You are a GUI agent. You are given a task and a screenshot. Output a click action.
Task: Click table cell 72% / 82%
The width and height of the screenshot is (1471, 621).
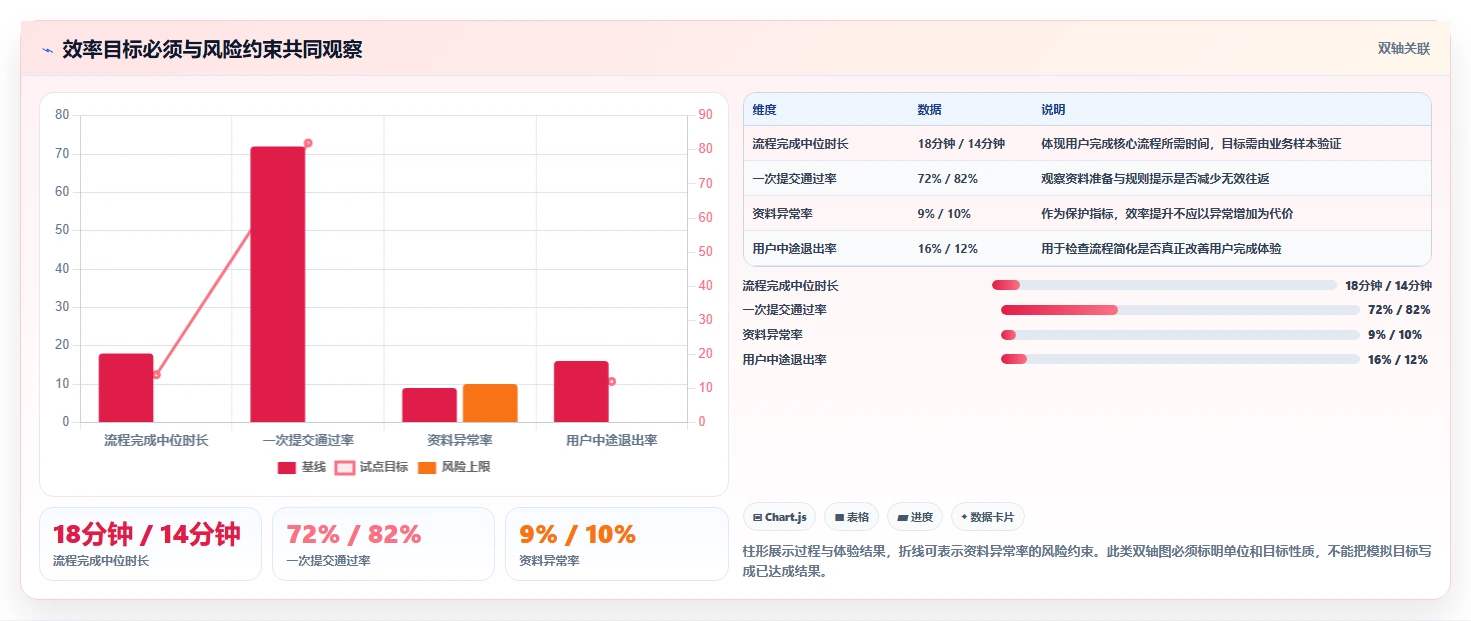(x=947, y=179)
